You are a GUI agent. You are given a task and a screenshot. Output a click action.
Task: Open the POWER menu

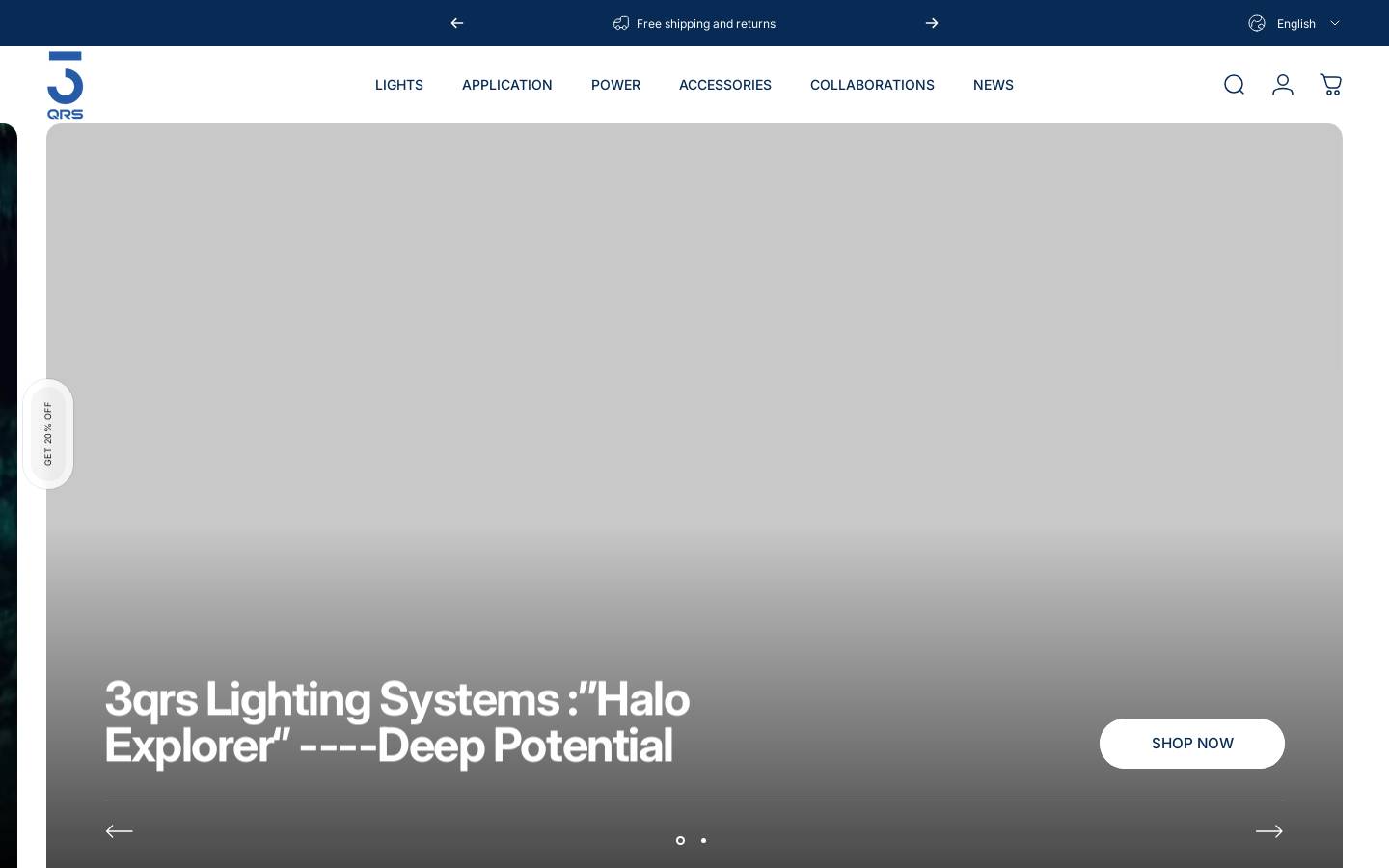pyautogui.click(x=615, y=85)
